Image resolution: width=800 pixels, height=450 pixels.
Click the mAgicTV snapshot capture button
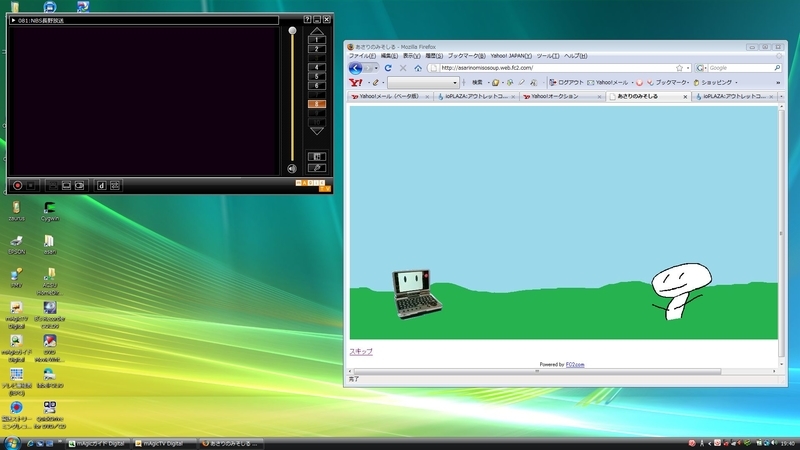(x=80, y=186)
